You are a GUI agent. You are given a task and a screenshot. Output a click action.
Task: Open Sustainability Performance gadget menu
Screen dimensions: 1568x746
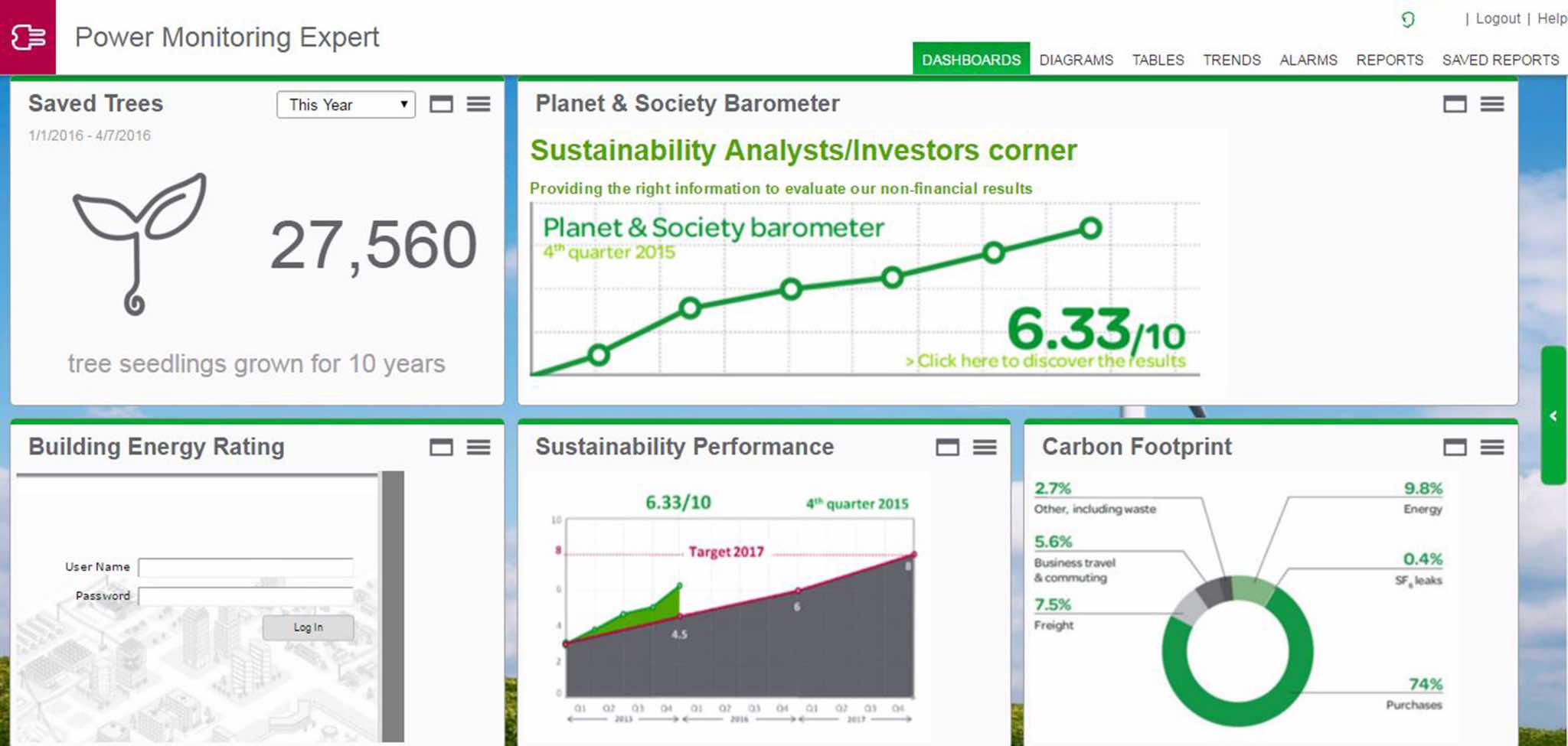pyautogui.click(x=985, y=447)
